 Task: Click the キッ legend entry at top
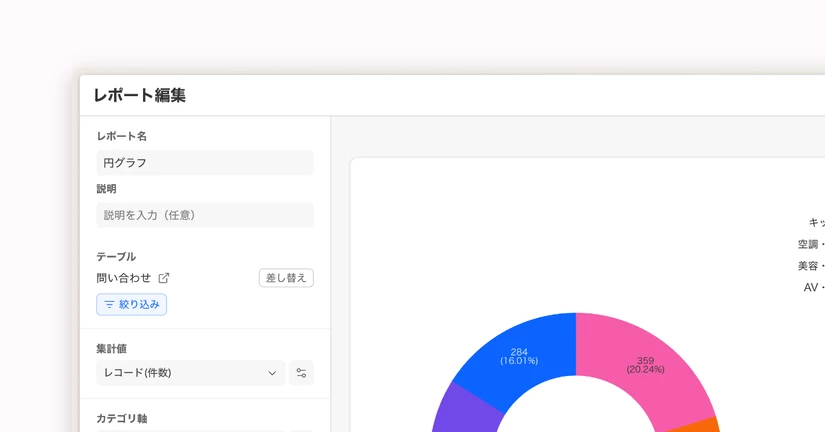point(817,223)
